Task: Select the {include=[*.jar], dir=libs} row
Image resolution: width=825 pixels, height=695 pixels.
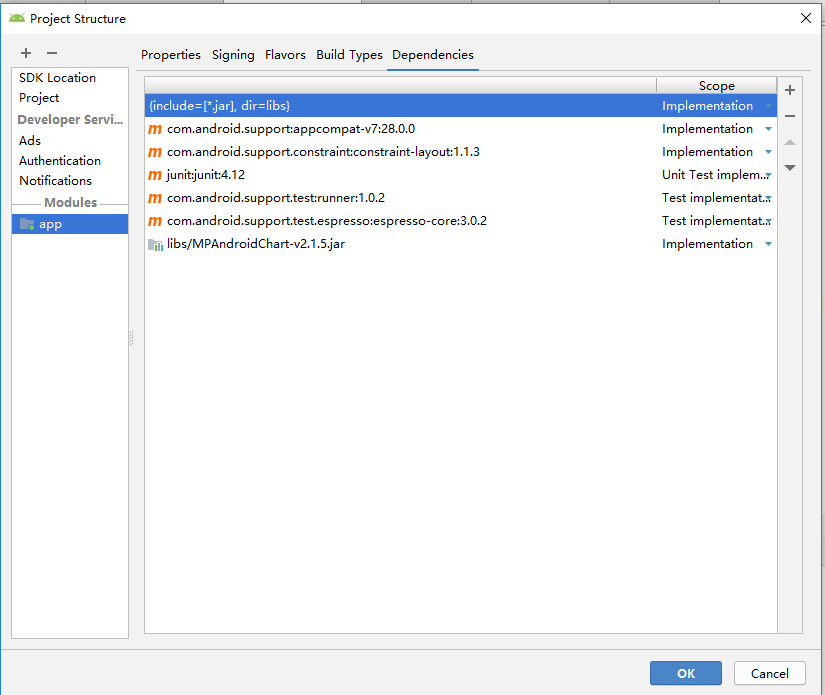Action: click(460, 106)
